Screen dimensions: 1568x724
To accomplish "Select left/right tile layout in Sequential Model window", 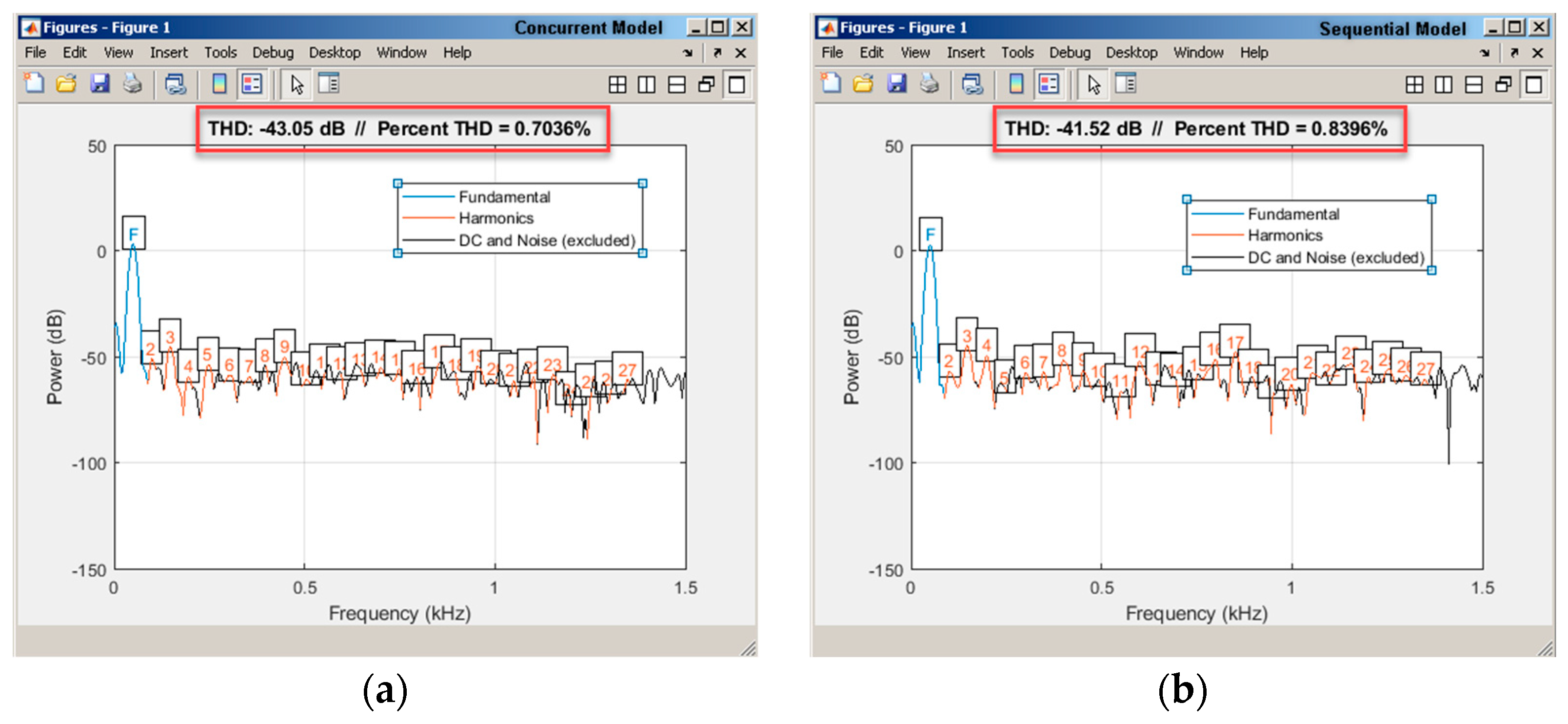I will coord(1443,84).
